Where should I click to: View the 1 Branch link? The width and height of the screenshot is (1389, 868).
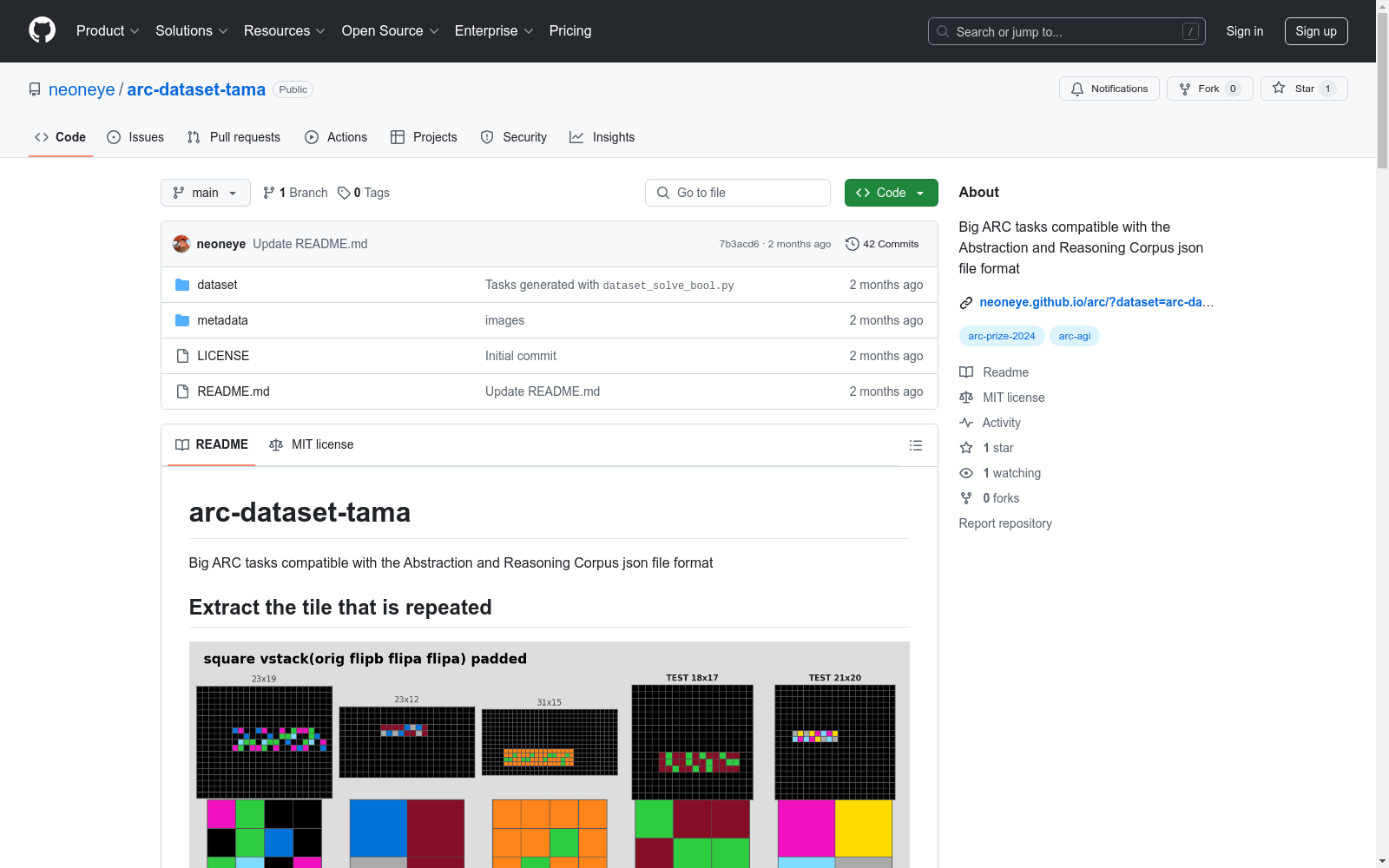click(295, 193)
